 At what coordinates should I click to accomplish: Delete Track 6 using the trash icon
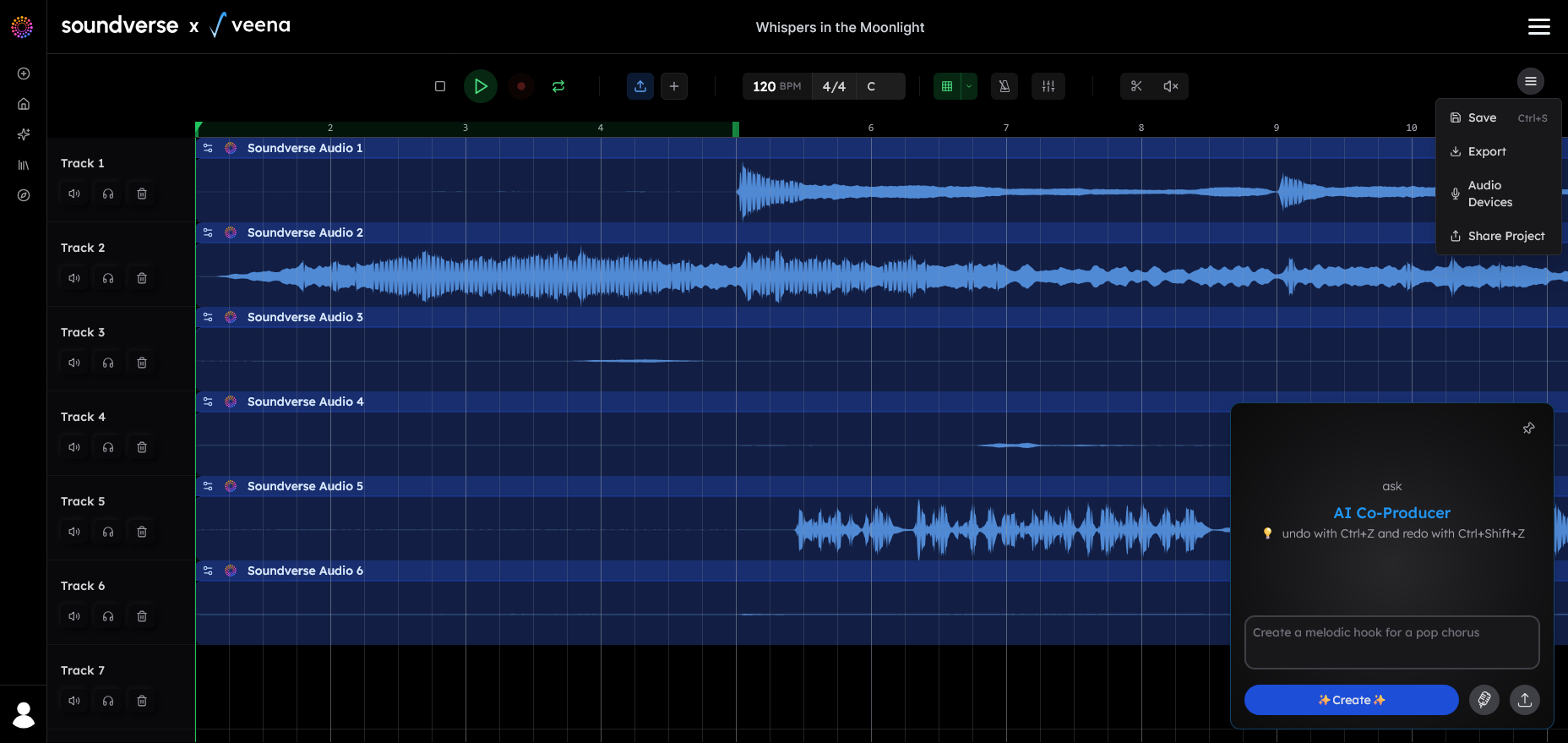pyautogui.click(x=142, y=616)
